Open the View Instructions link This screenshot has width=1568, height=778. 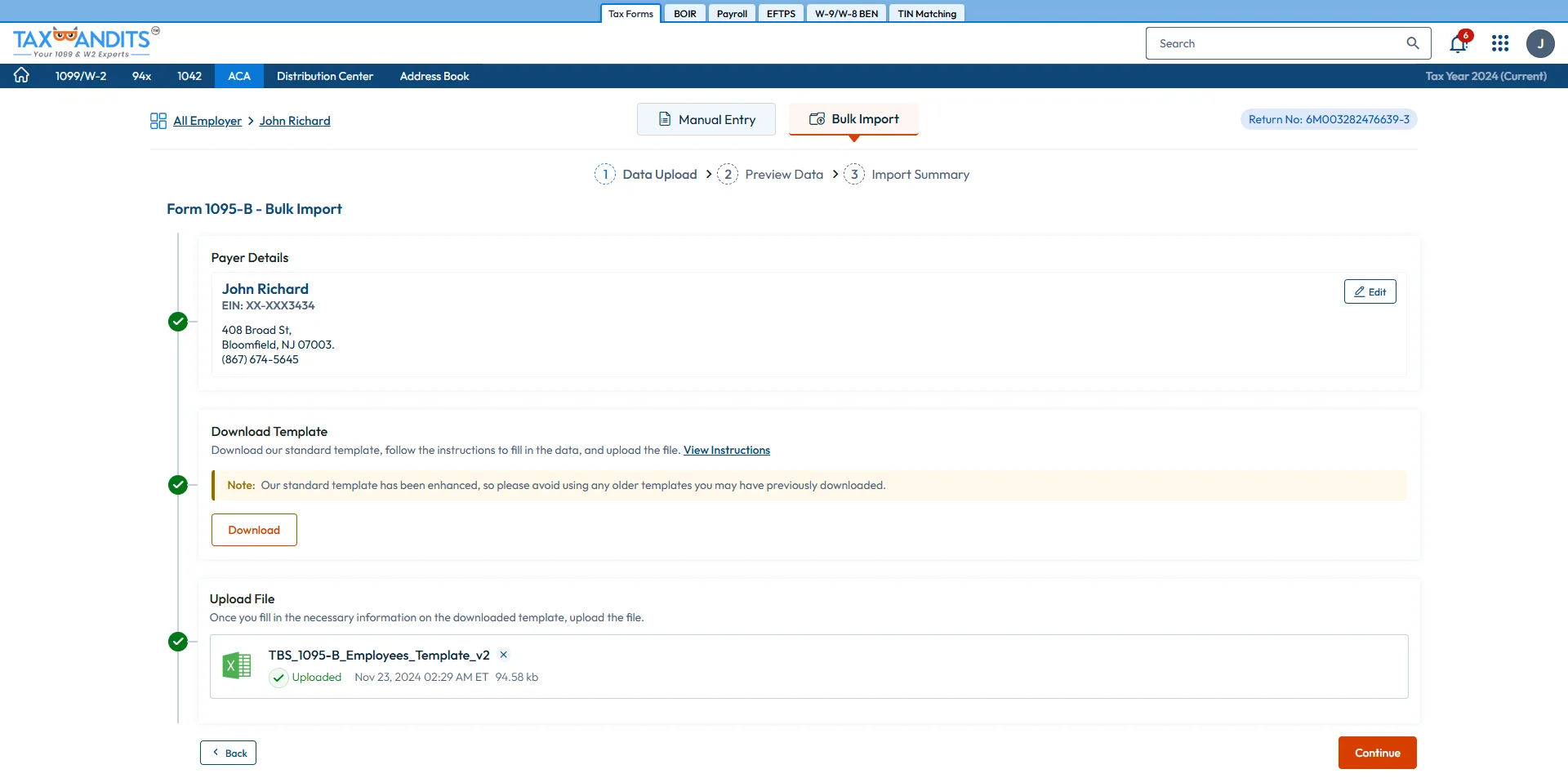click(x=726, y=450)
